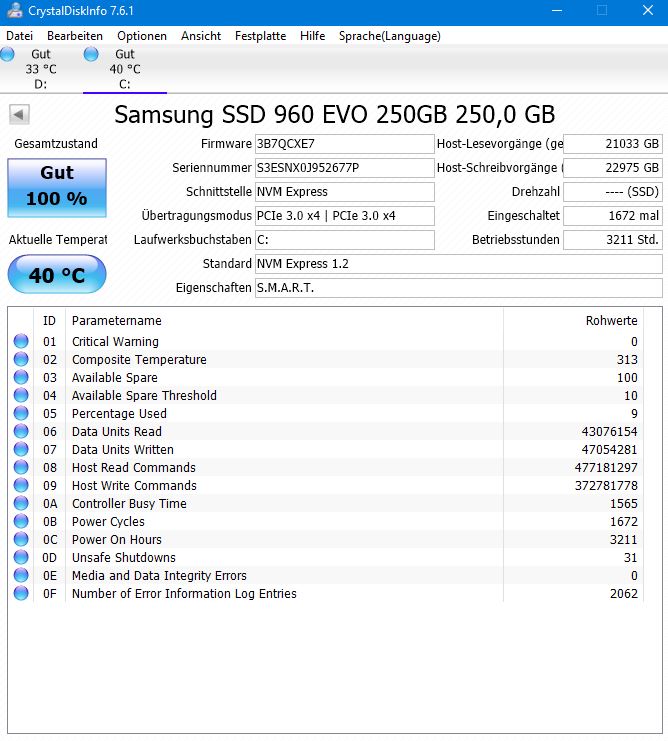The image size is (668, 741).
Task: Click the CrystalDiskInfo app icon in title bar
Action: pos(14,10)
